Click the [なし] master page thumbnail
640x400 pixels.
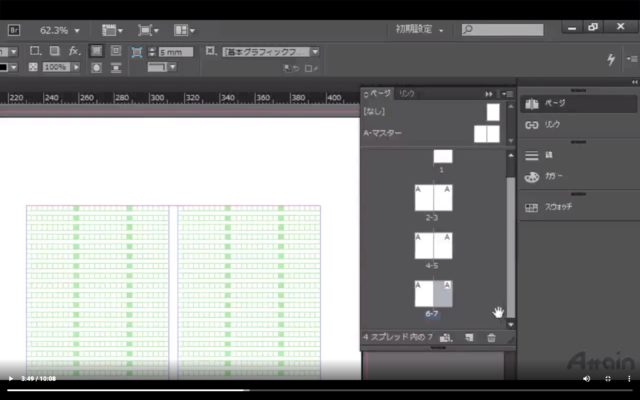pyautogui.click(x=493, y=112)
